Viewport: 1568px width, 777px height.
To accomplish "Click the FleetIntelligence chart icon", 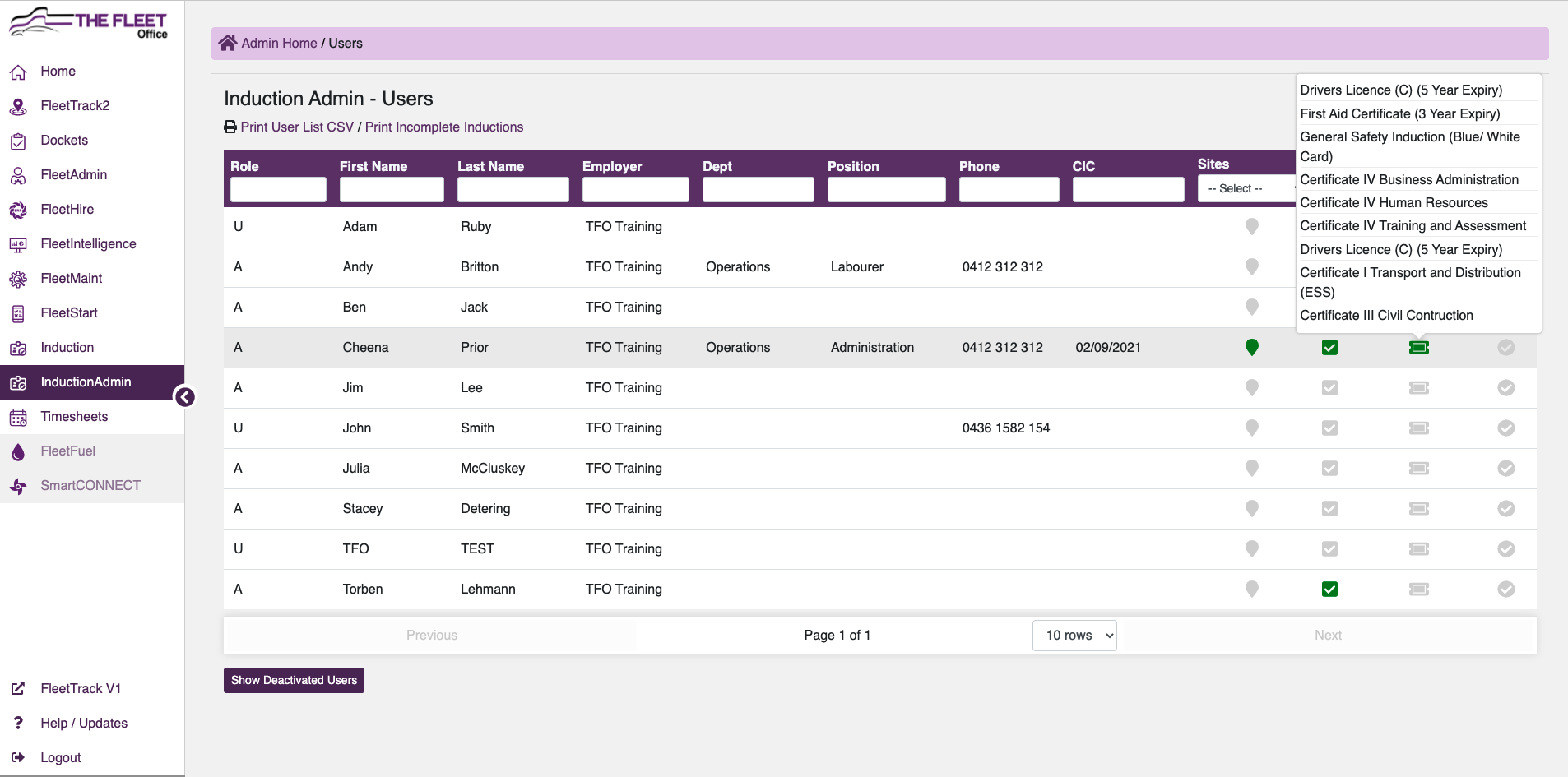I will tap(18, 244).
